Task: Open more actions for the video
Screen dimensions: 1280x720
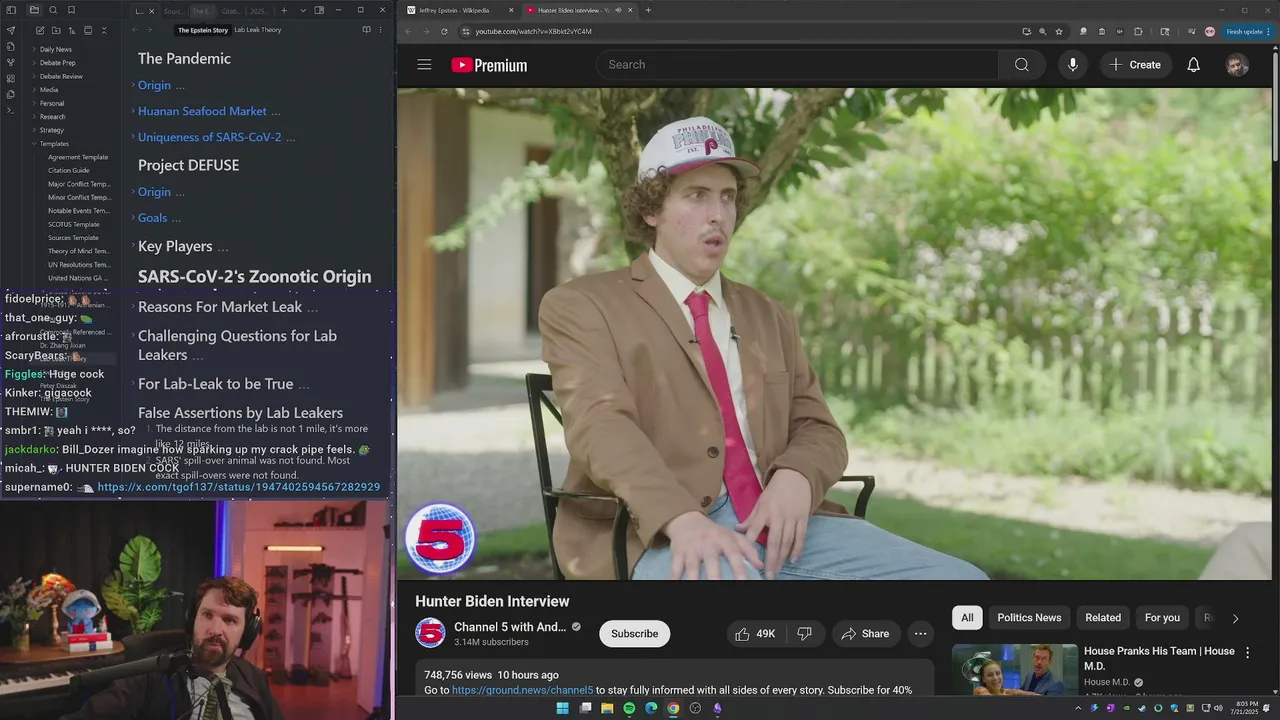Action: [x=920, y=634]
